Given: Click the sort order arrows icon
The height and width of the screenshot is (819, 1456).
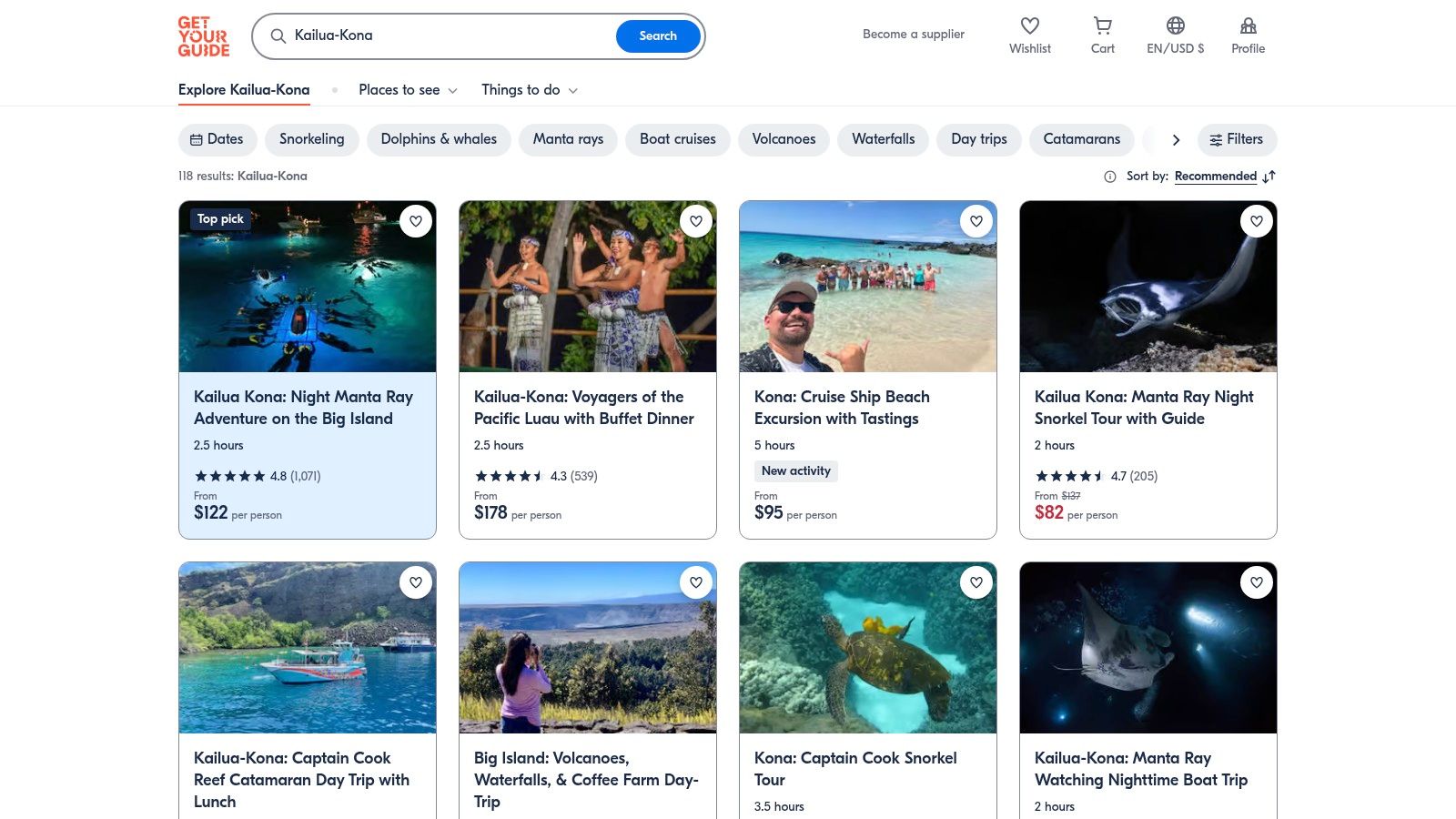Looking at the screenshot, I should tap(1269, 177).
